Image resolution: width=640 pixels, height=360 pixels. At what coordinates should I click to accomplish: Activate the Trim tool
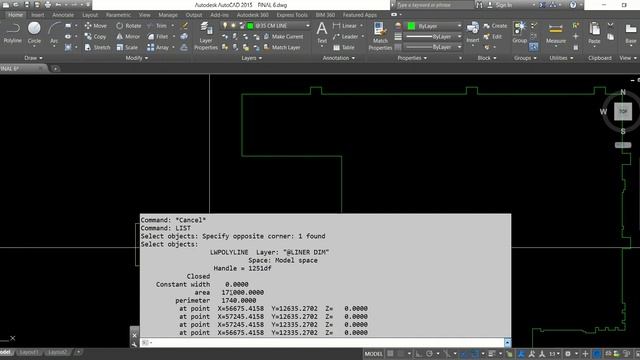pyautogui.click(x=157, y=26)
